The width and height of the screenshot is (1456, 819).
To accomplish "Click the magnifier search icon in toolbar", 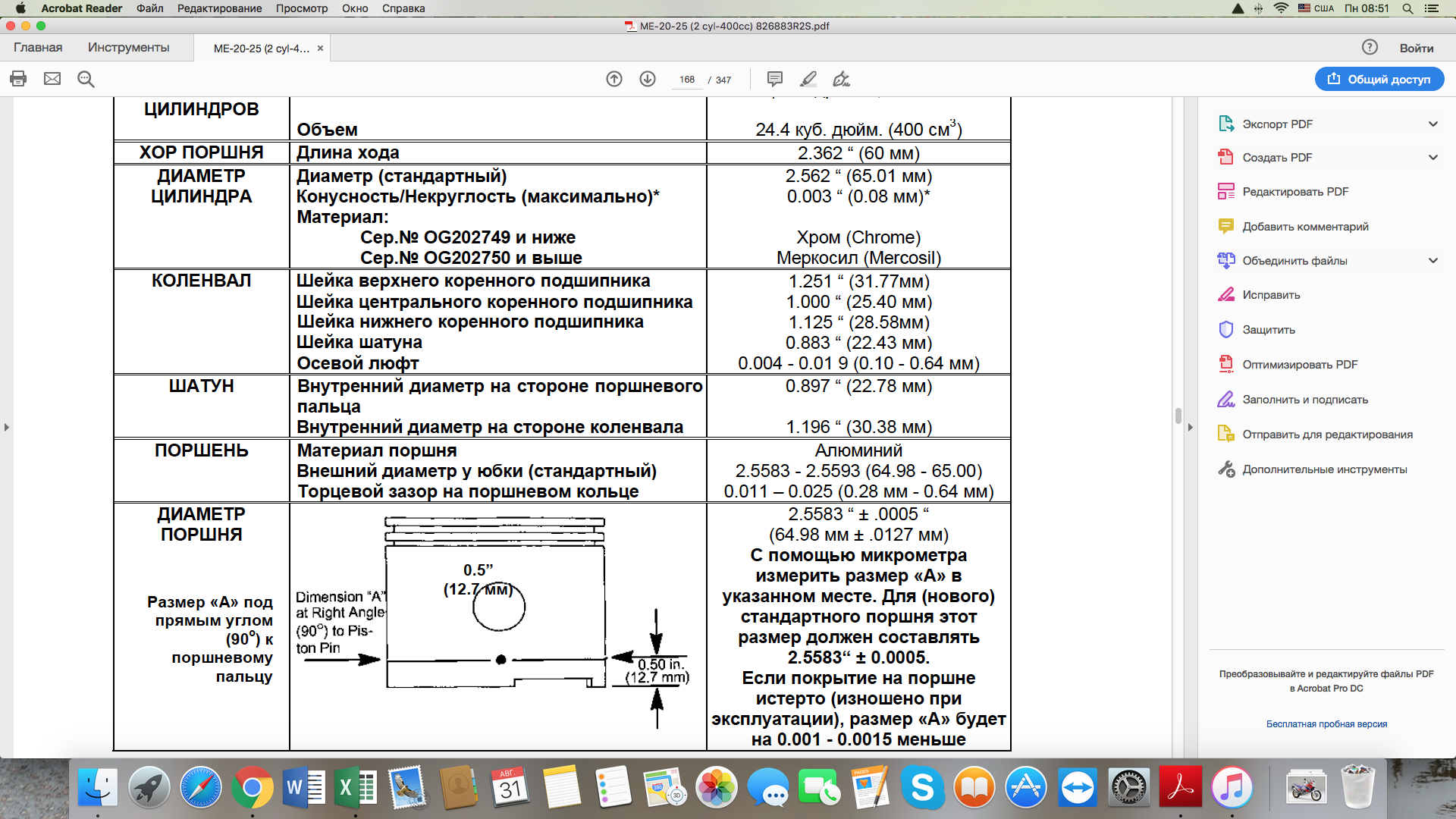I will [x=86, y=79].
